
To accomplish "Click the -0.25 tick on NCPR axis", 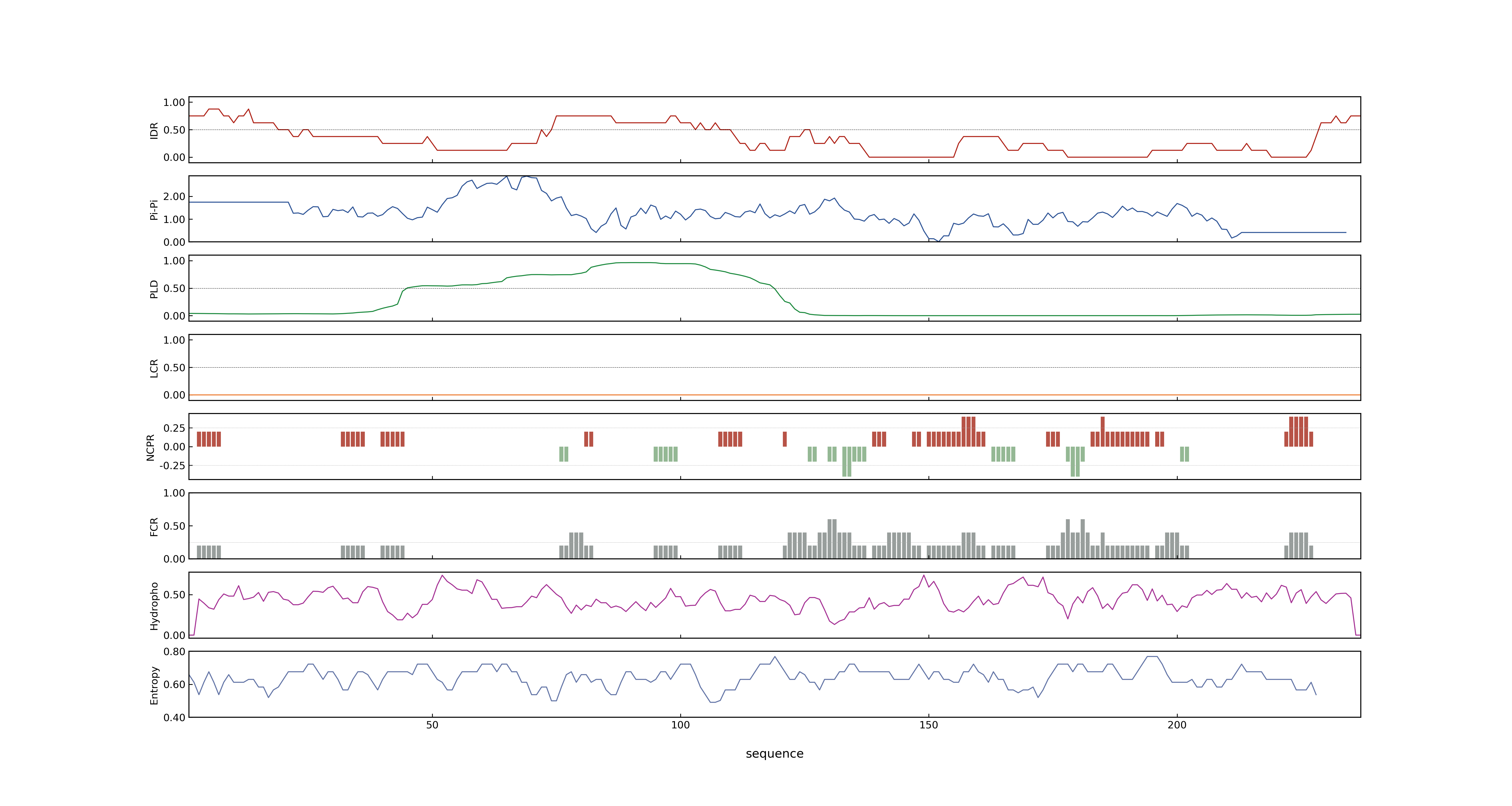I will 172,465.
